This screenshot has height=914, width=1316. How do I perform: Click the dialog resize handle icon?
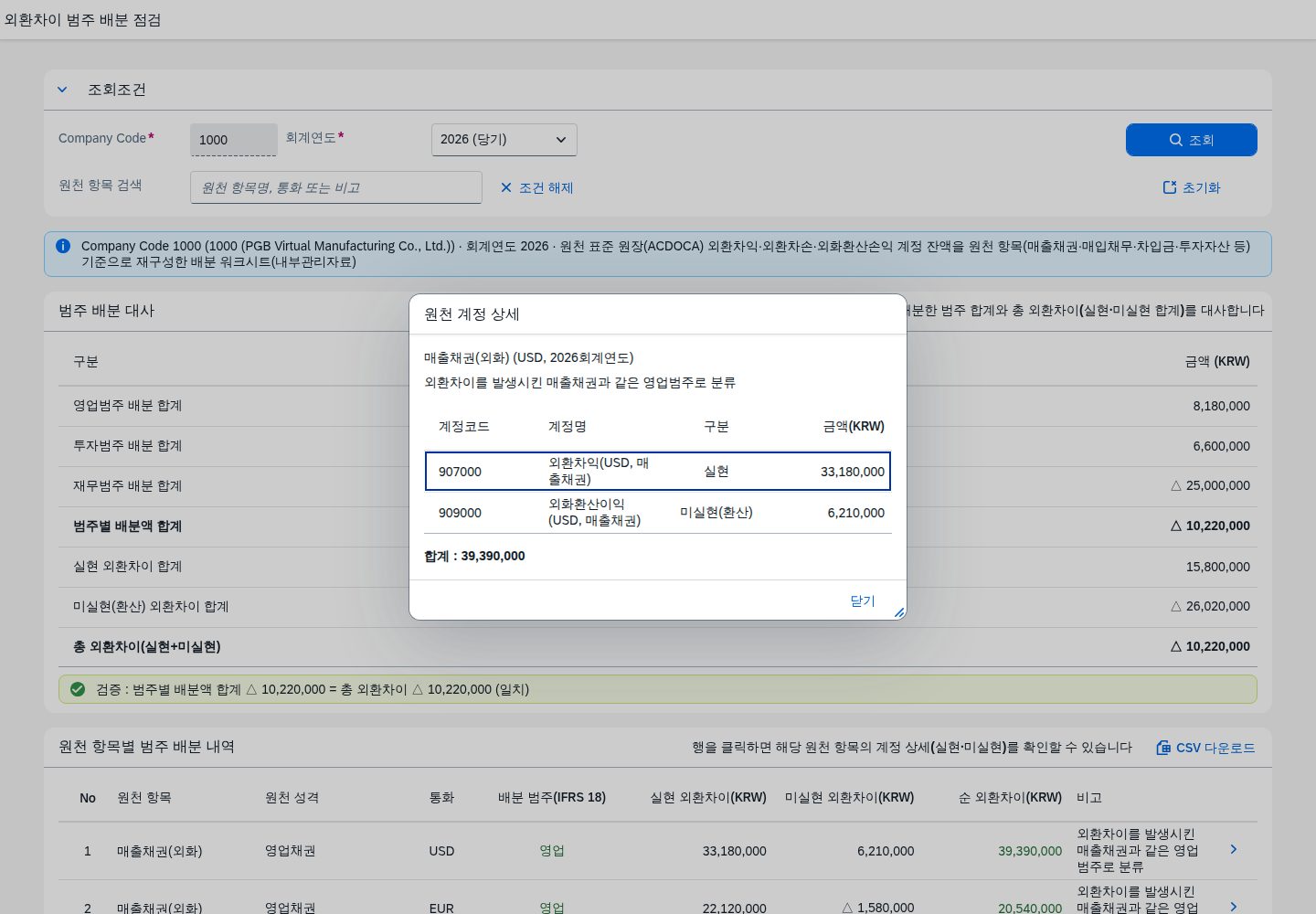(899, 612)
